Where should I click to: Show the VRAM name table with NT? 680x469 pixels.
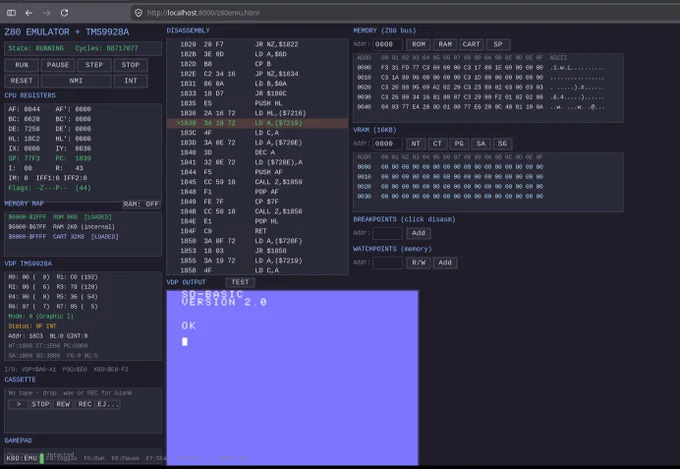pos(415,144)
